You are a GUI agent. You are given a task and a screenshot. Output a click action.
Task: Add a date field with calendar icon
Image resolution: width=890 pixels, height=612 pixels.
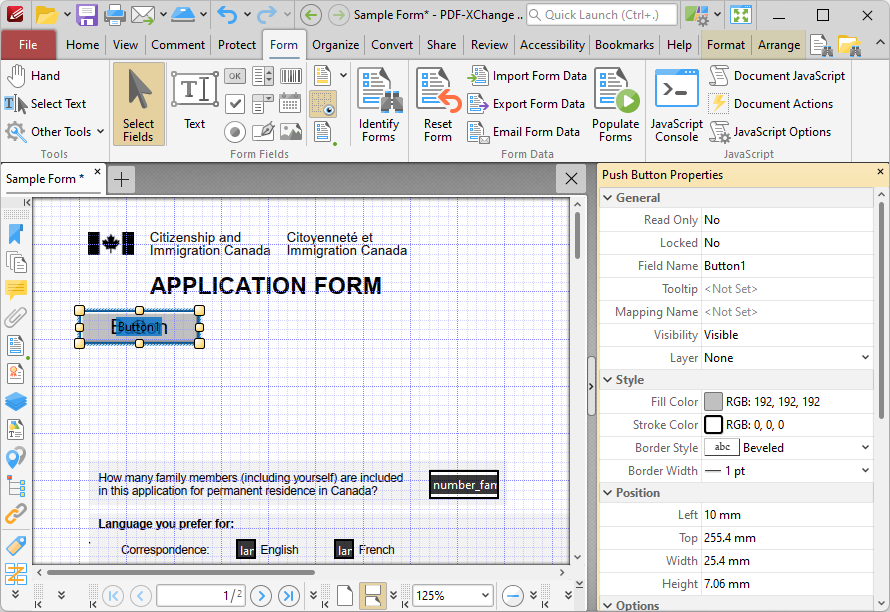point(291,104)
